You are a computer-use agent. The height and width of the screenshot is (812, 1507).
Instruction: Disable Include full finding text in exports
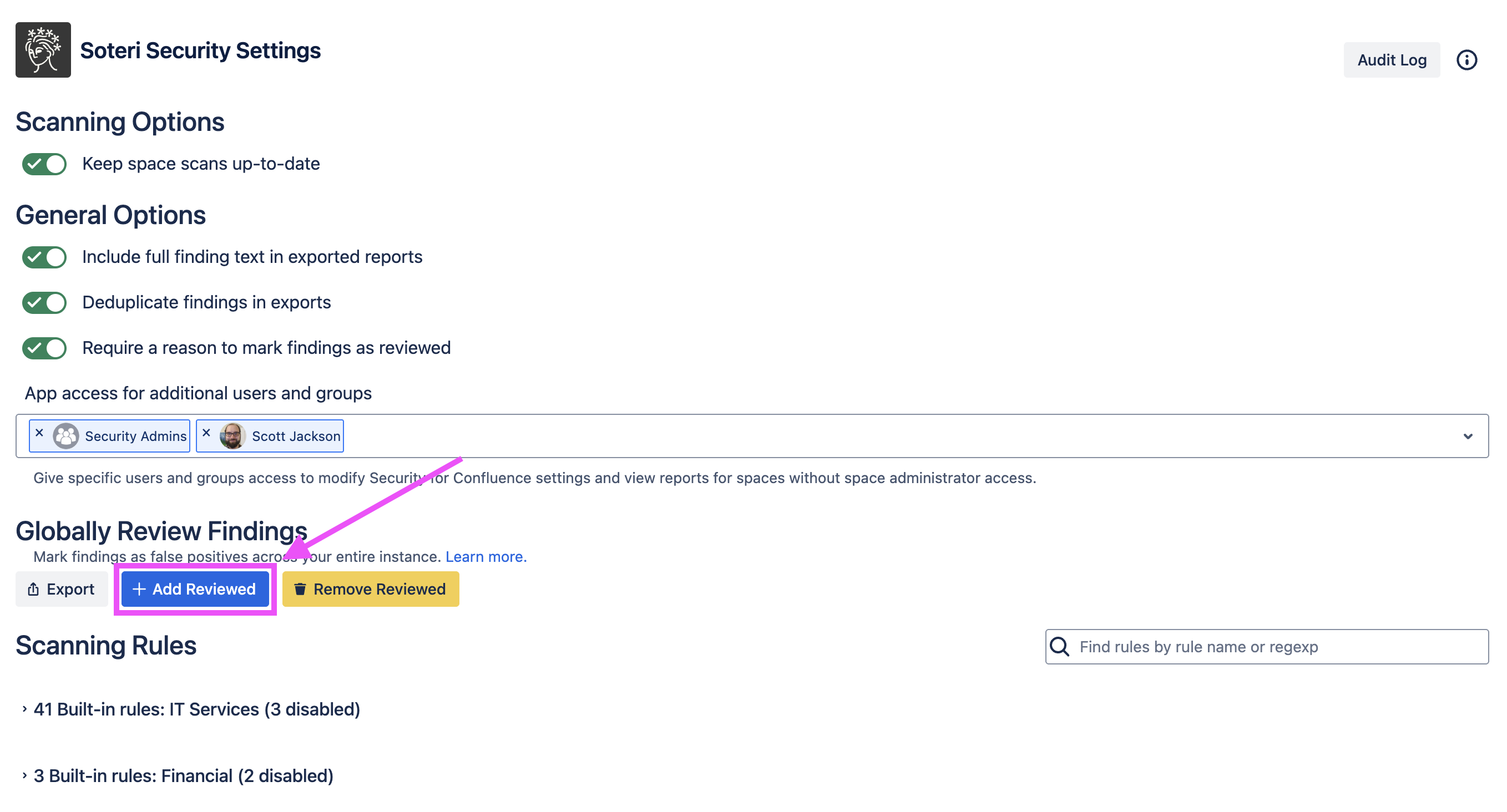pyautogui.click(x=44, y=257)
